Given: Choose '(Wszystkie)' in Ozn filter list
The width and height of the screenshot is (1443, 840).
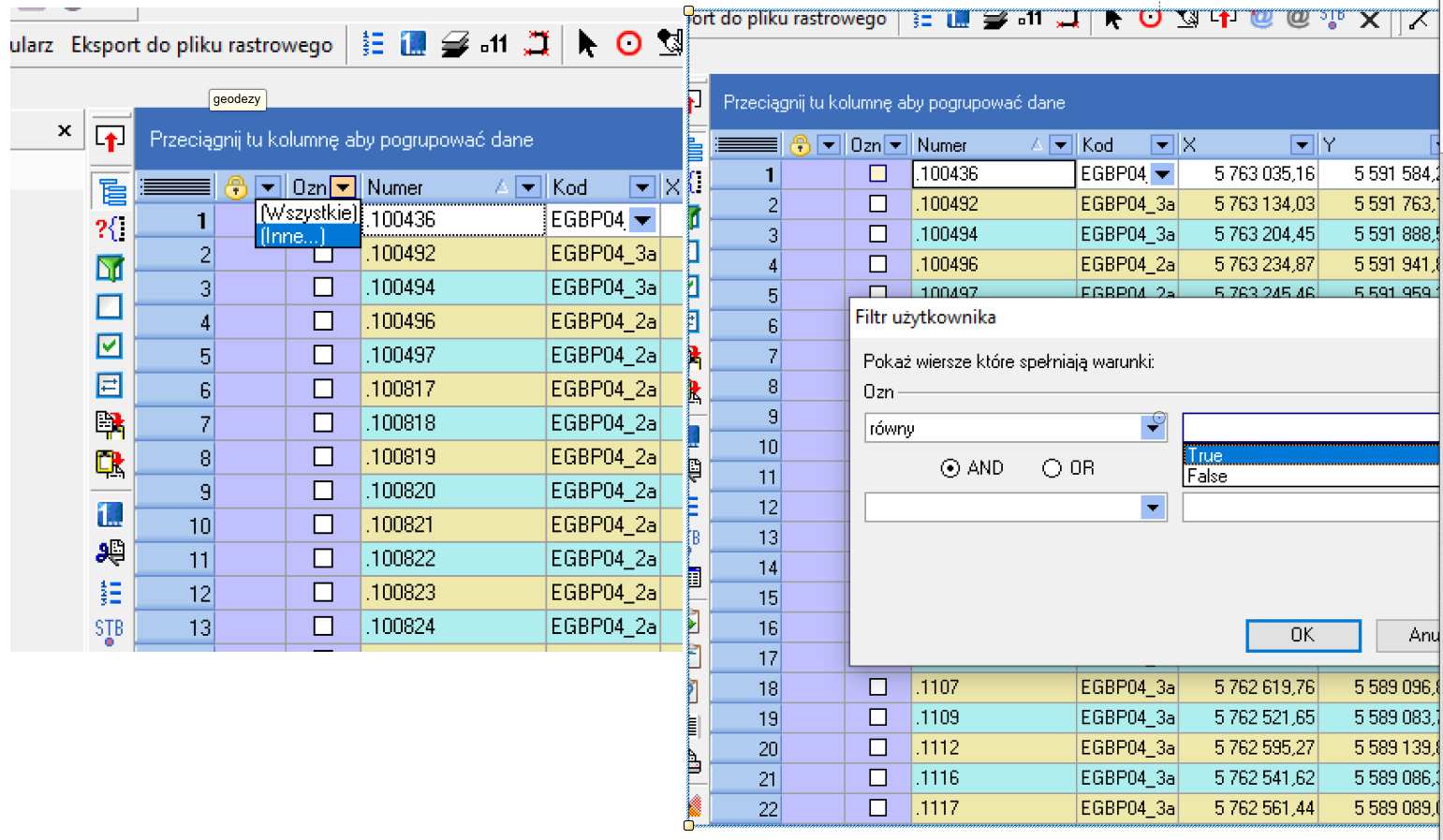Looking at the screenshot, I should (x=308, y=213).
